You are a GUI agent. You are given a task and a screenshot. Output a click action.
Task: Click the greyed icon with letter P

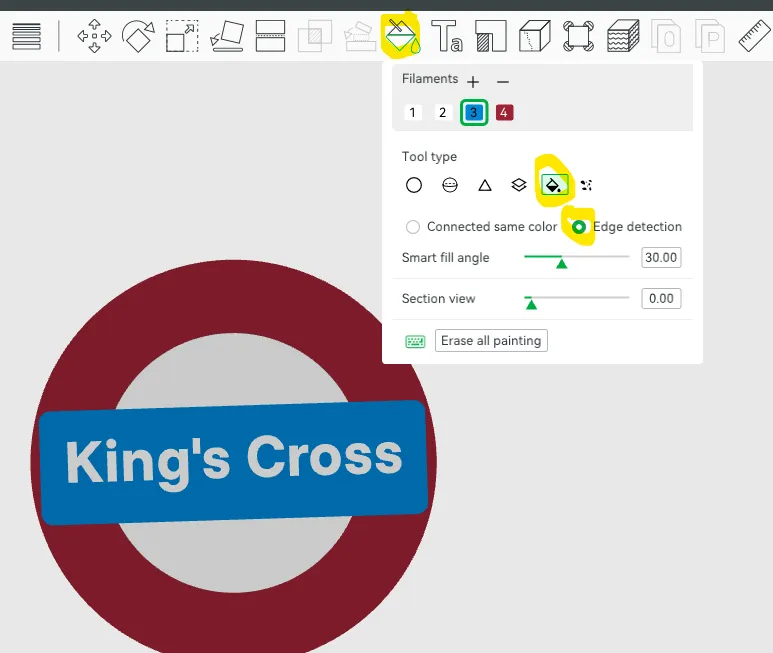point(710,36)
